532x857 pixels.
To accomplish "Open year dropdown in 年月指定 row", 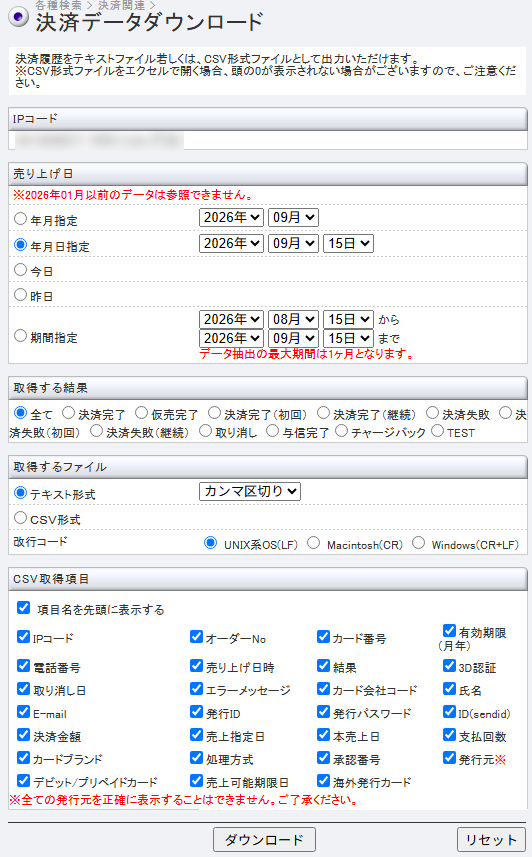I will [x=231, y=218].
